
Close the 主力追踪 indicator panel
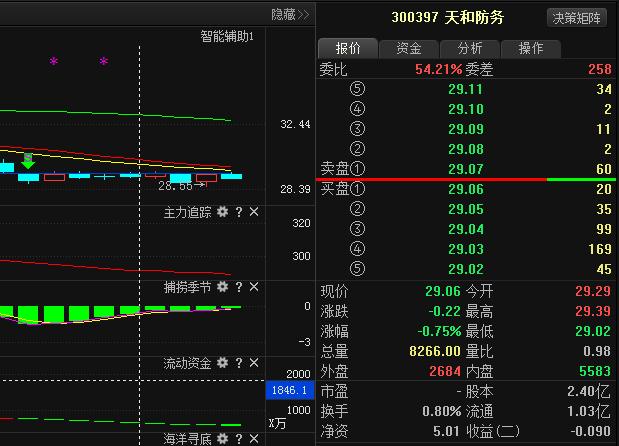pyautogui.click(x=254, y=212)
